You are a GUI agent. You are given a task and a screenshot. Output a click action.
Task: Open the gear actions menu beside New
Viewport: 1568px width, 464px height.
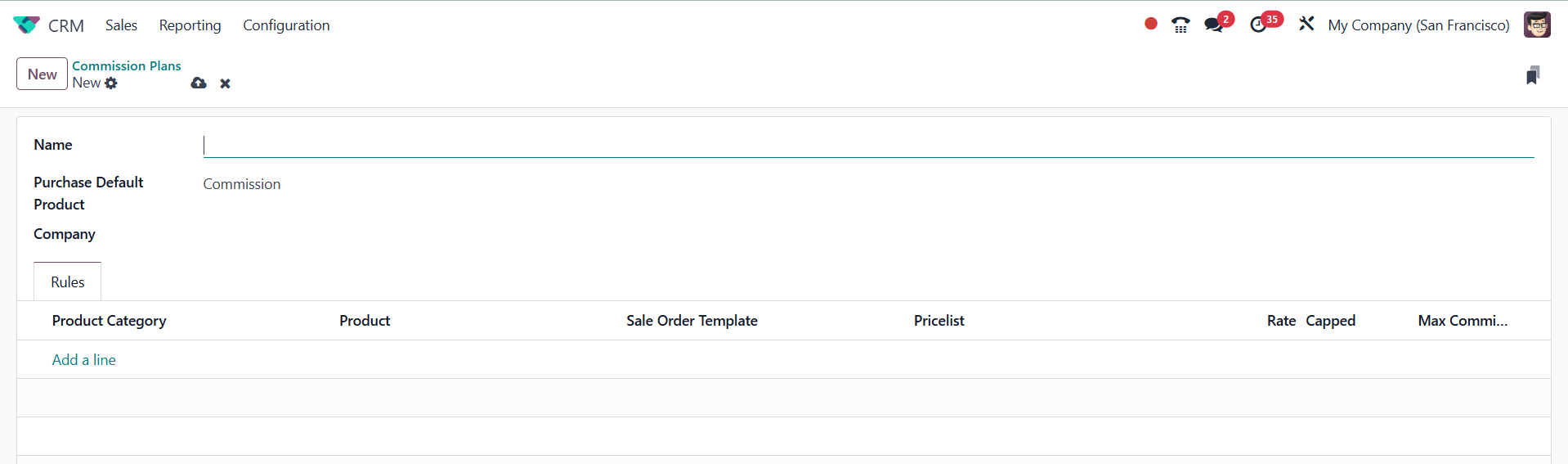pos(111,83)
